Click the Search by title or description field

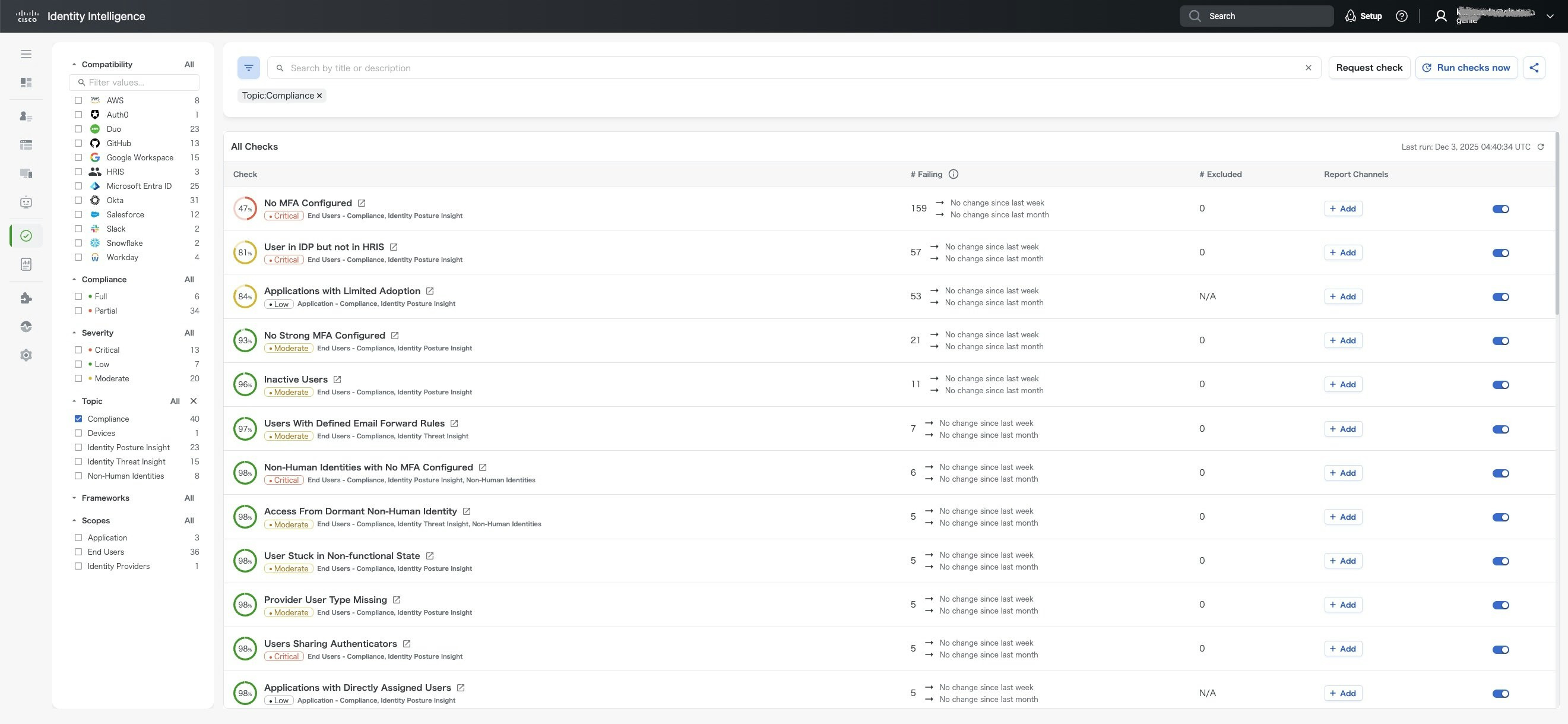click(x=791, y=68)
